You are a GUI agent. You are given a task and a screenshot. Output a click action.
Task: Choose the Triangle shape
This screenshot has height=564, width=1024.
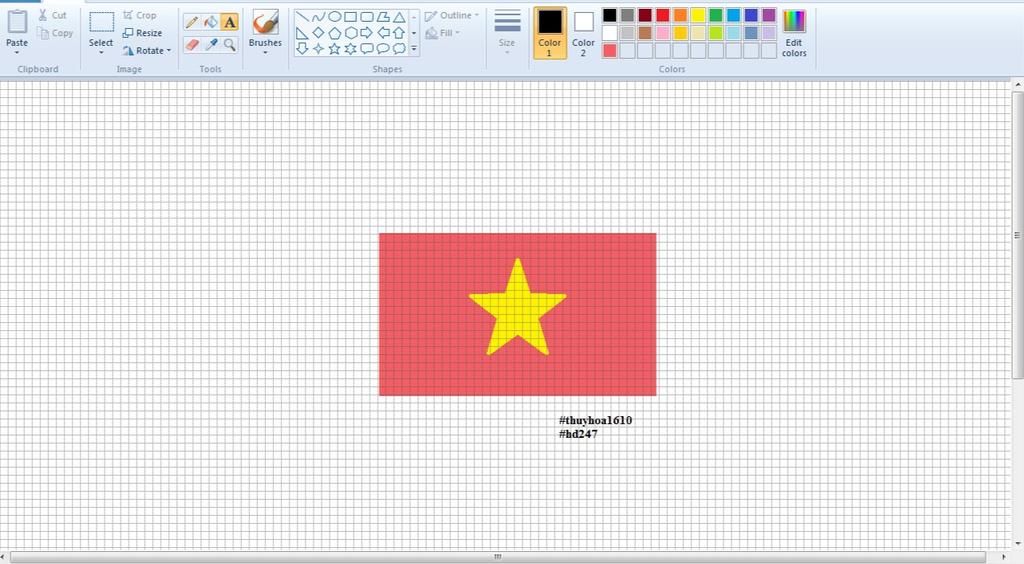(x=398, y=16)
